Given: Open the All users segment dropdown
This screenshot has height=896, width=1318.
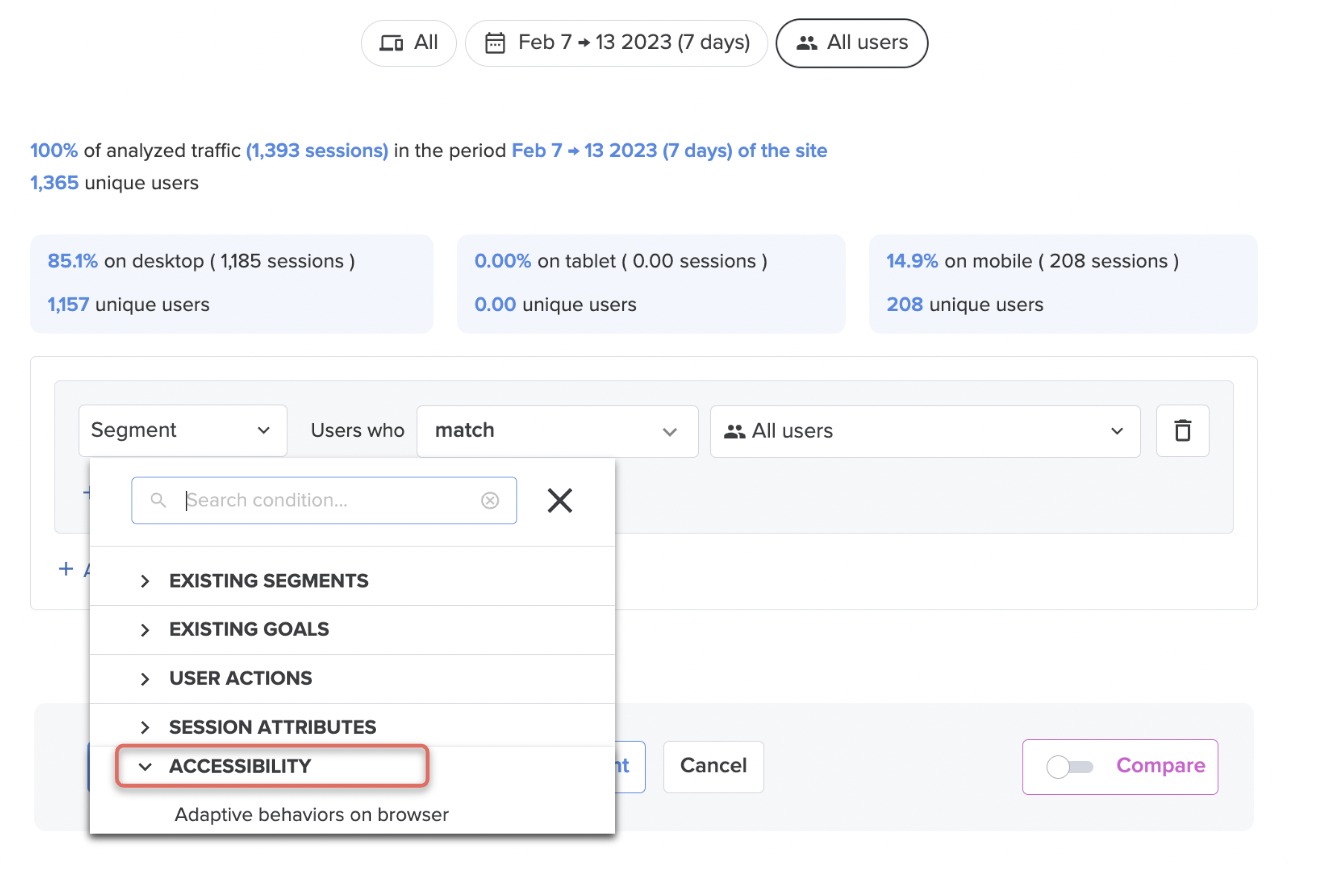Looking at the screenshot, I should point(925,431).
